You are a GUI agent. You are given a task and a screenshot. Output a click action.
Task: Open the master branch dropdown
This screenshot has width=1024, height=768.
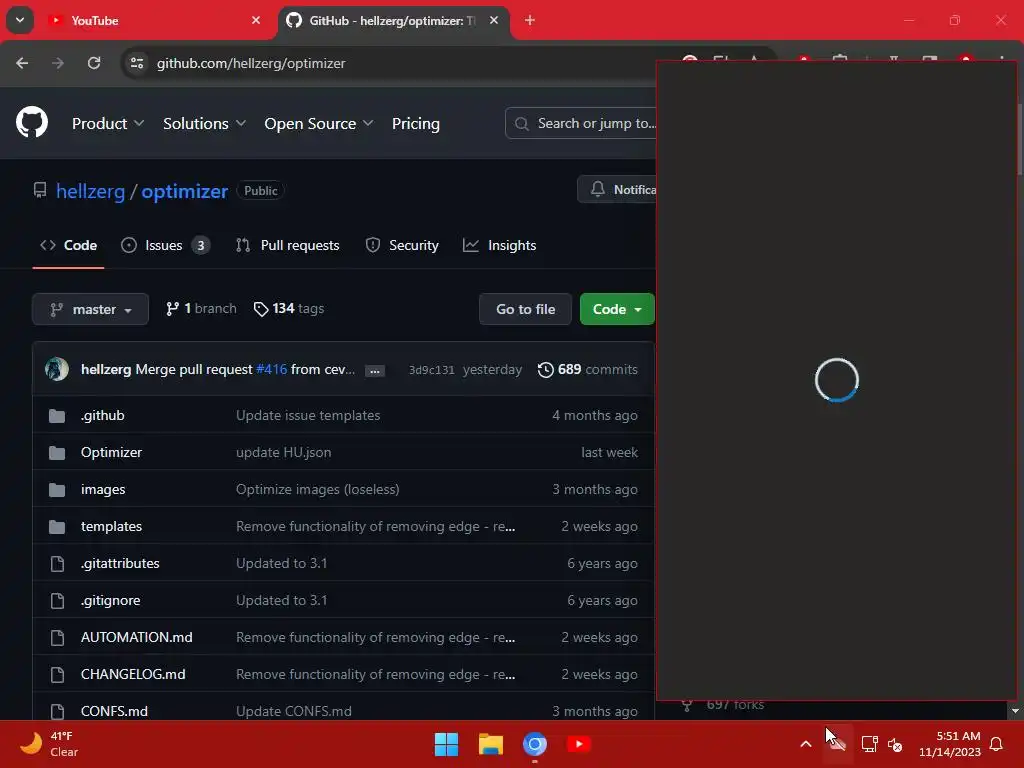[90, 309]
